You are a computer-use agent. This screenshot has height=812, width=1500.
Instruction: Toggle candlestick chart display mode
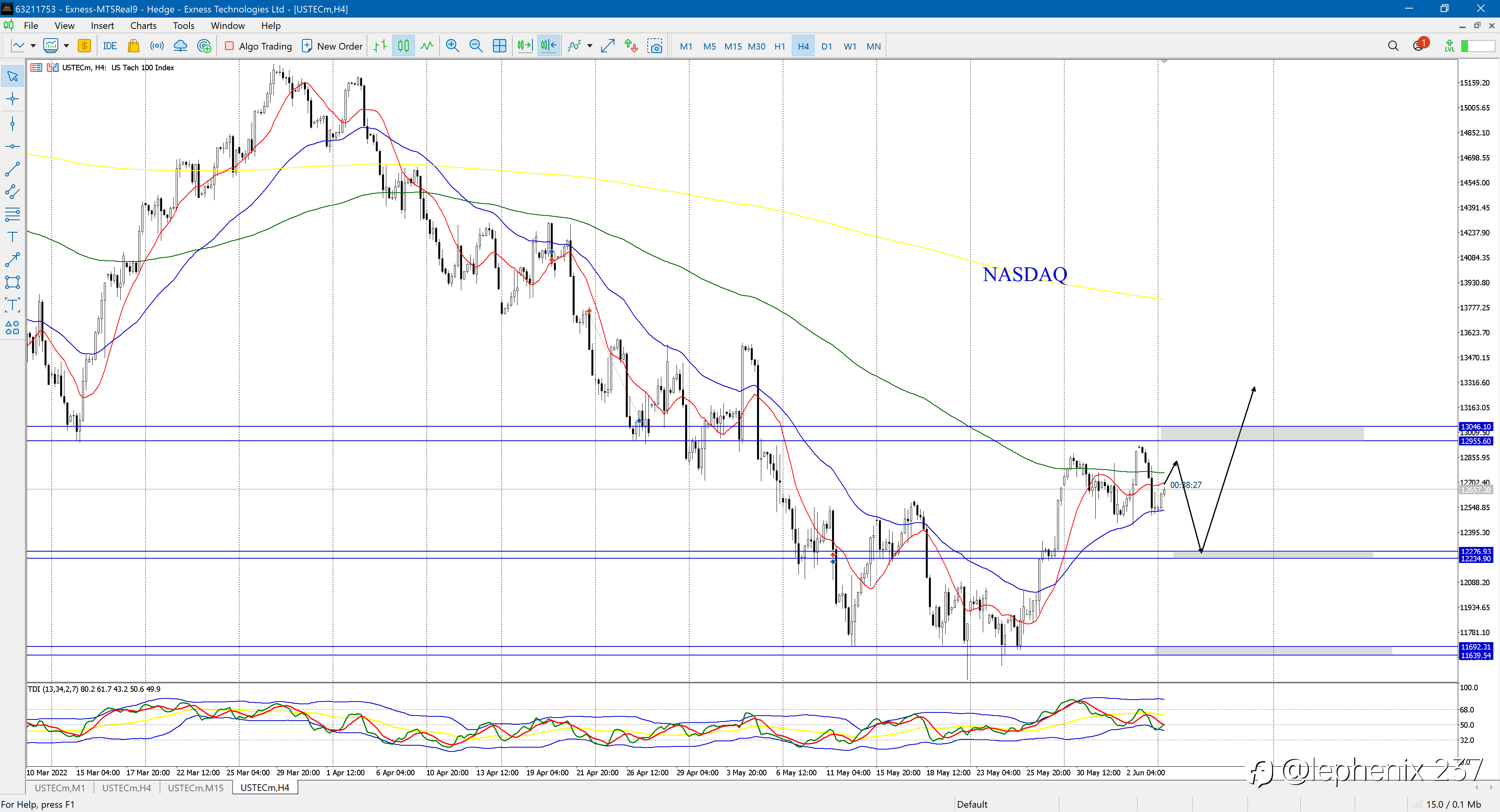(x=403, y=46)
